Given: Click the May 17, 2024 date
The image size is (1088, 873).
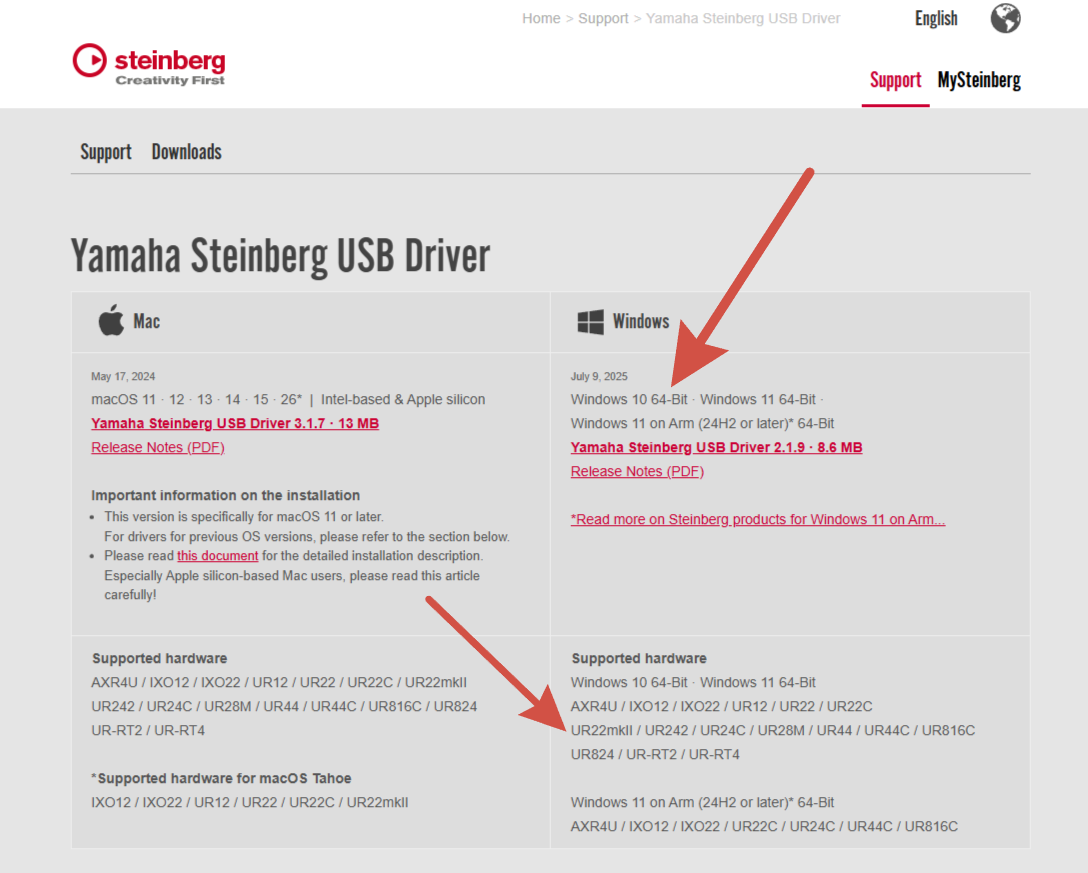Looking at the screenshot, I should [x=123, y=377].
